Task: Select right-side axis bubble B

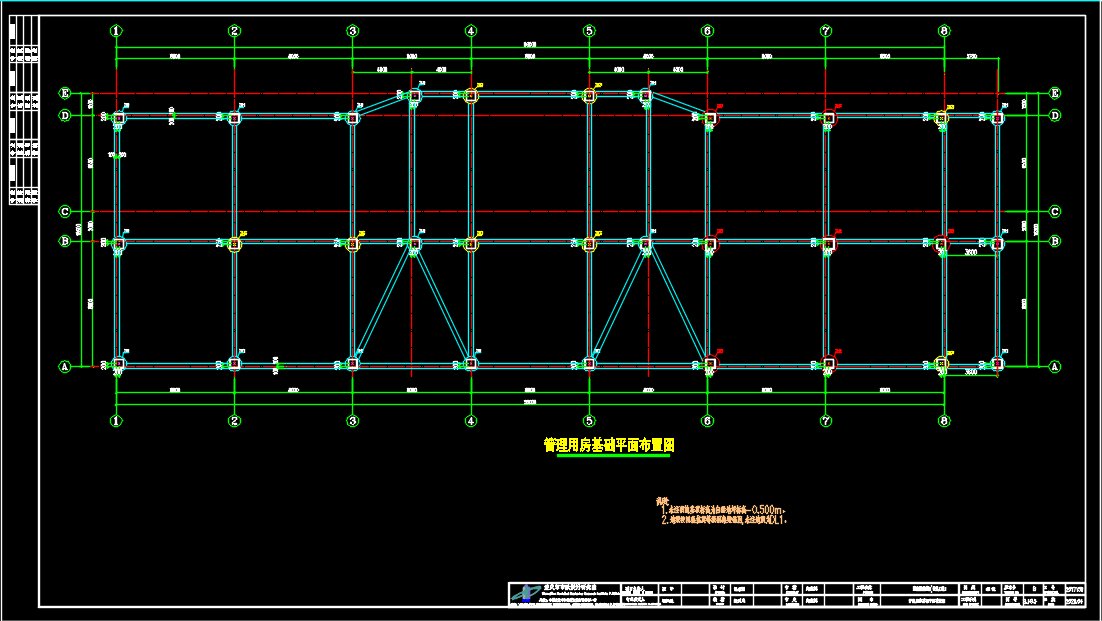Action: [1055, 241]
